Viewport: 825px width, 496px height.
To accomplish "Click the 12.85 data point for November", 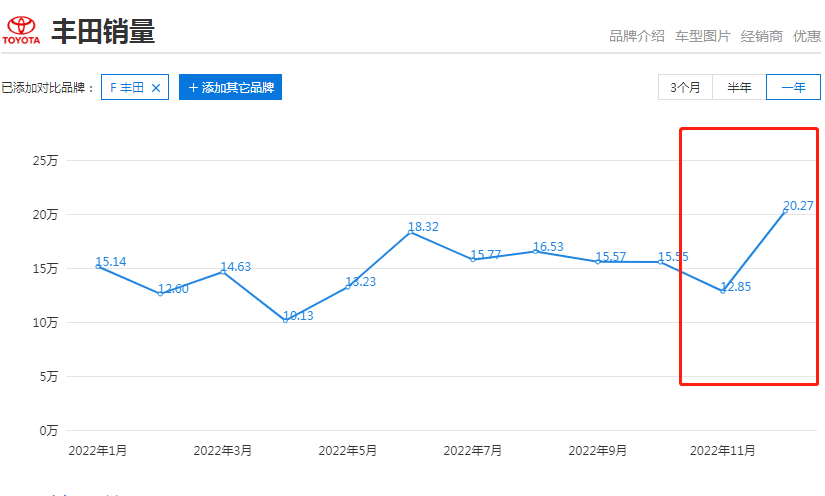I will (x=722, y=291).
